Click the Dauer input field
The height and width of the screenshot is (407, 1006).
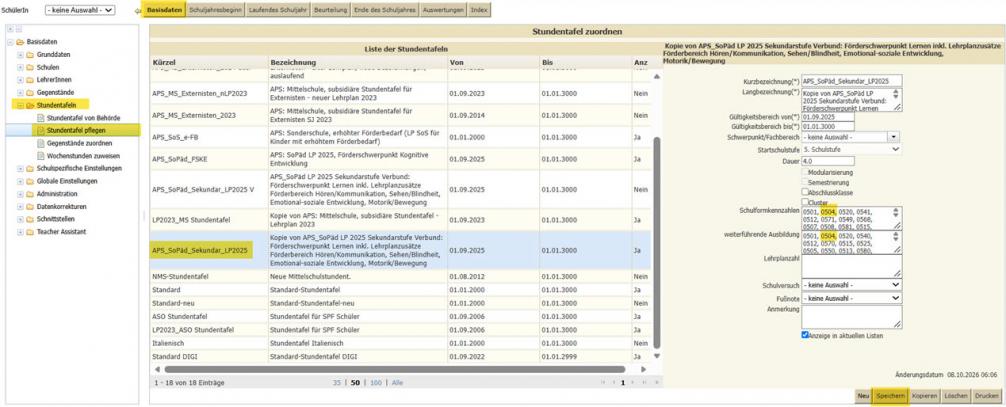click(x=828, y=161)
